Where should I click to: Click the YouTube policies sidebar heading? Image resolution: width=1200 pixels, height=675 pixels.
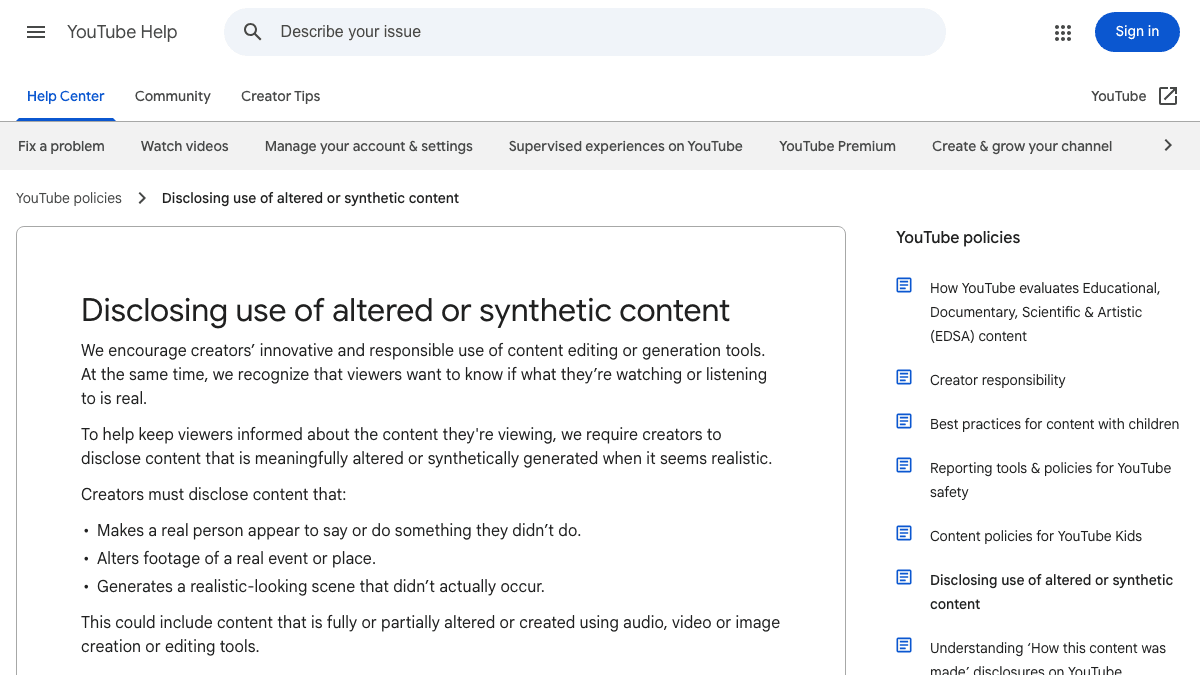[x=958, y=238]
